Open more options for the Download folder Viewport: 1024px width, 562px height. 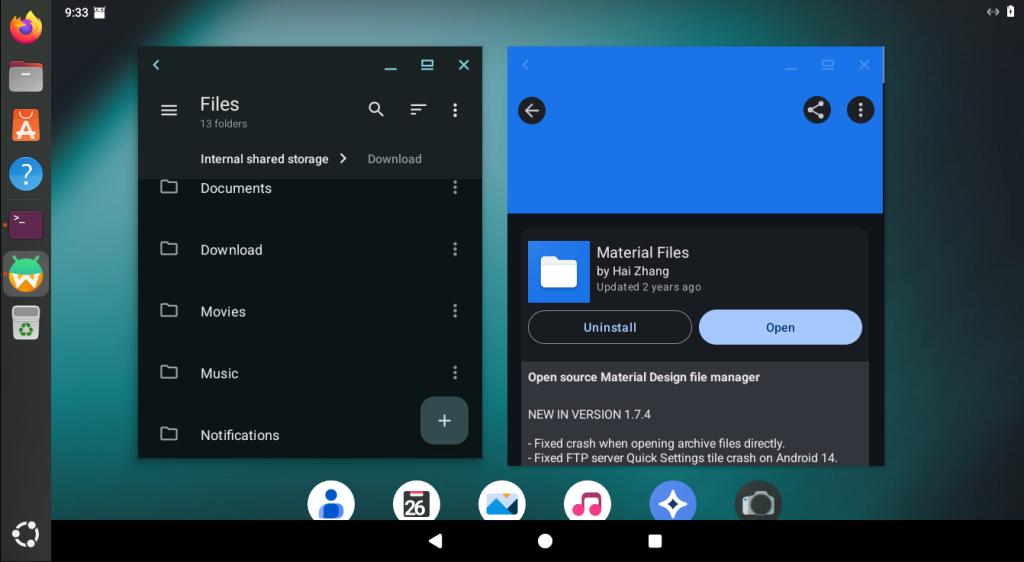[x=455, y=249]
